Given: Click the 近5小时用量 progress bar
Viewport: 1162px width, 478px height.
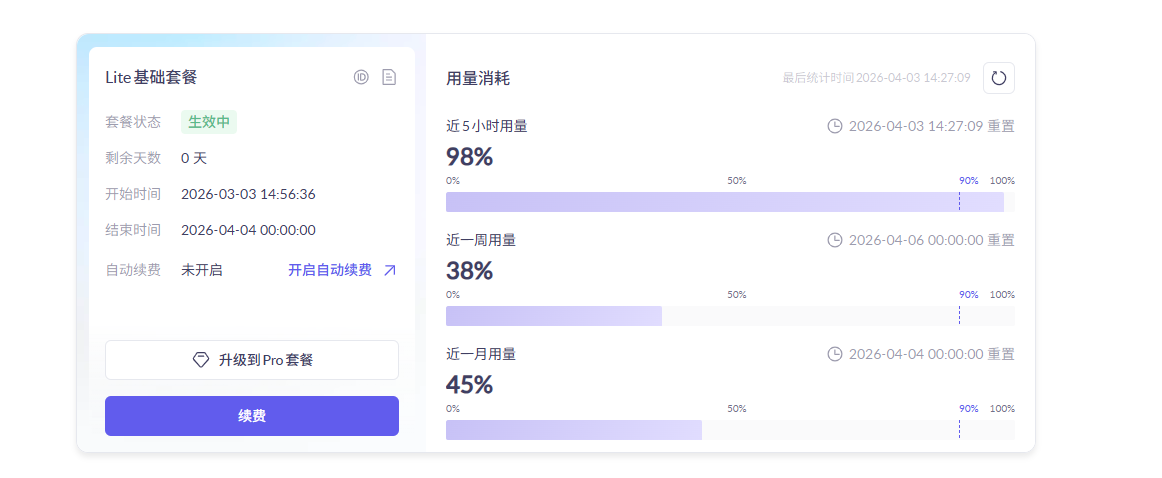Looking at the screenshot, I should click(730, 202).
